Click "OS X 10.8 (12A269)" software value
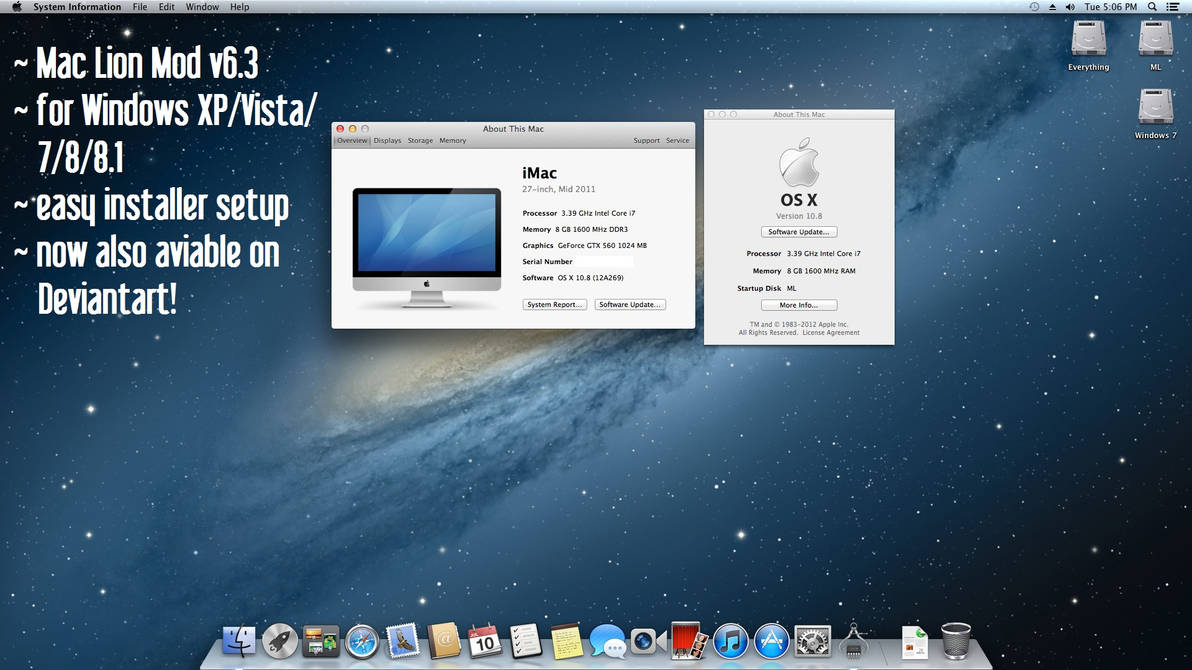 coord(591,278)
